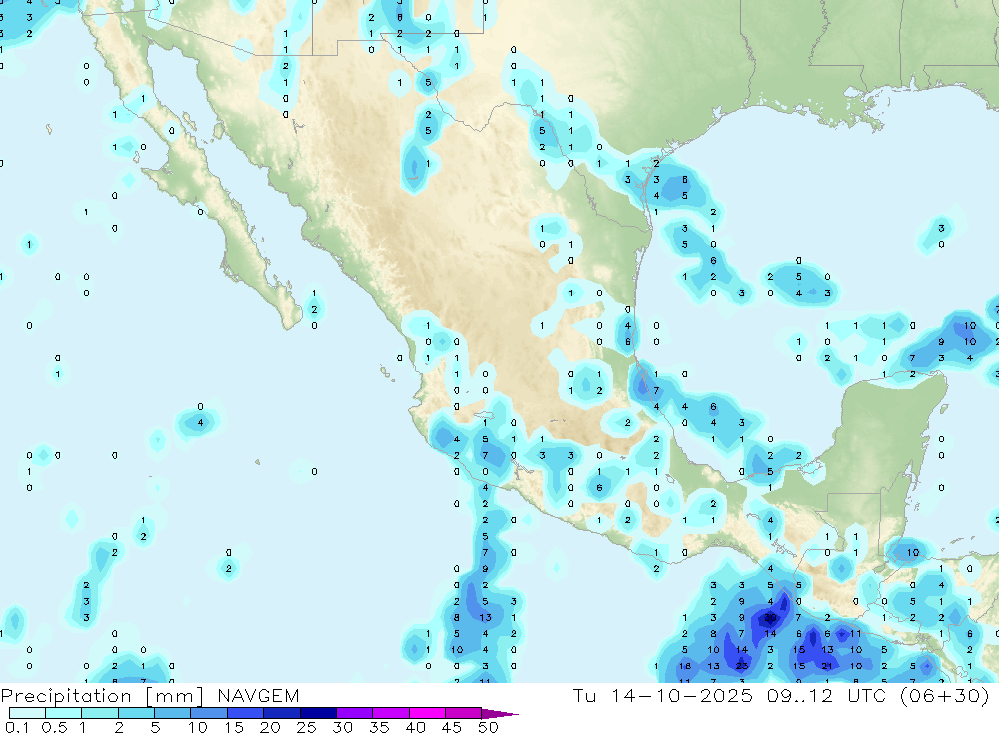Image resolution: width=1000 pixels, height=733 pixels.
Task: Click the '09..12' time range text
Action: 800,695
